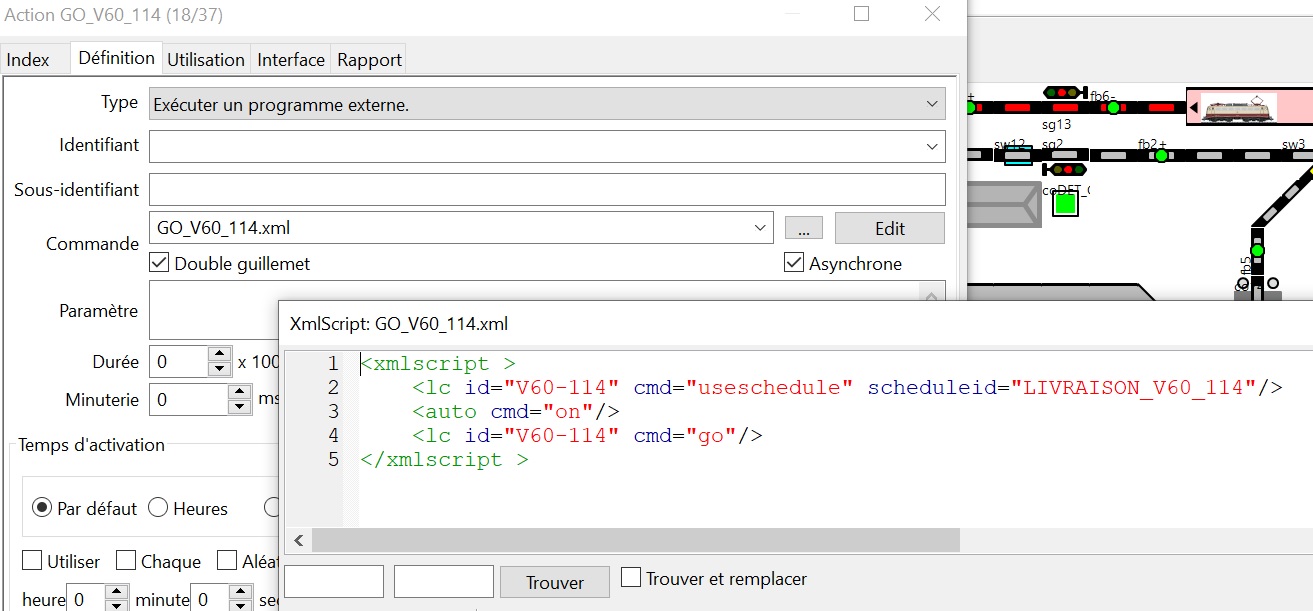Image resolution: width=1313 pixels, height=611 pixels.
Task: Click the auto cmd "on" text on line 3
Action: 568,411
